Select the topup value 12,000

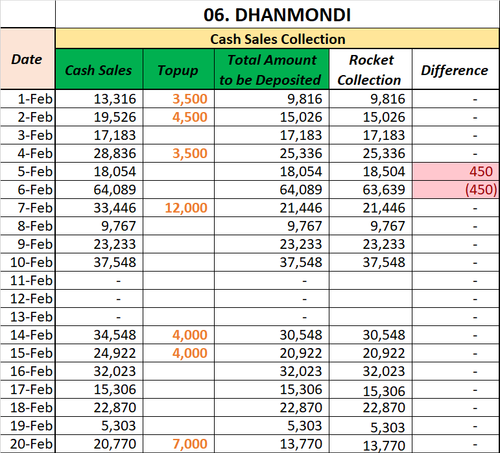[x=179, y=208]
